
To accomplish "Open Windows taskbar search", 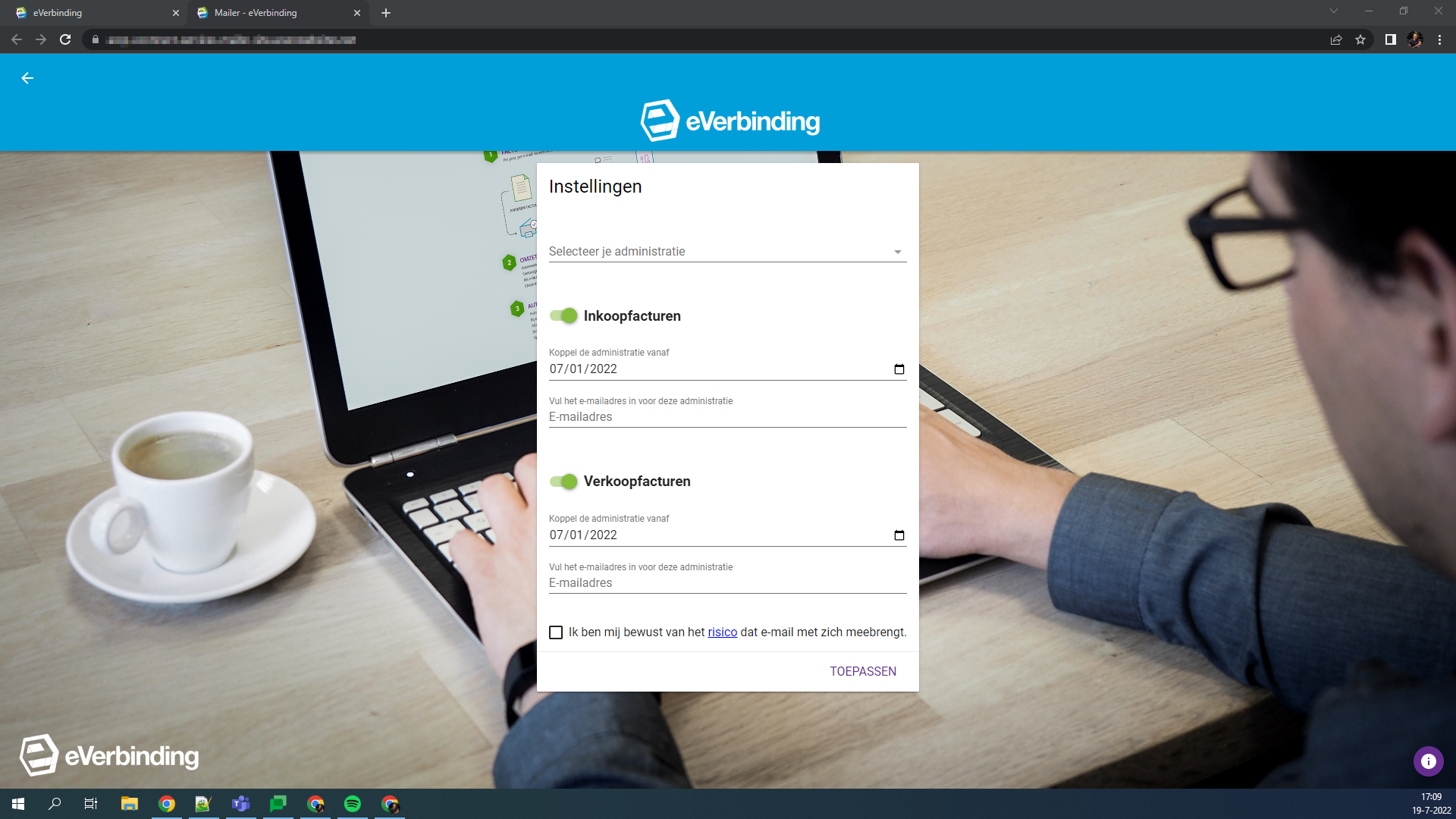I will point(55,804).
